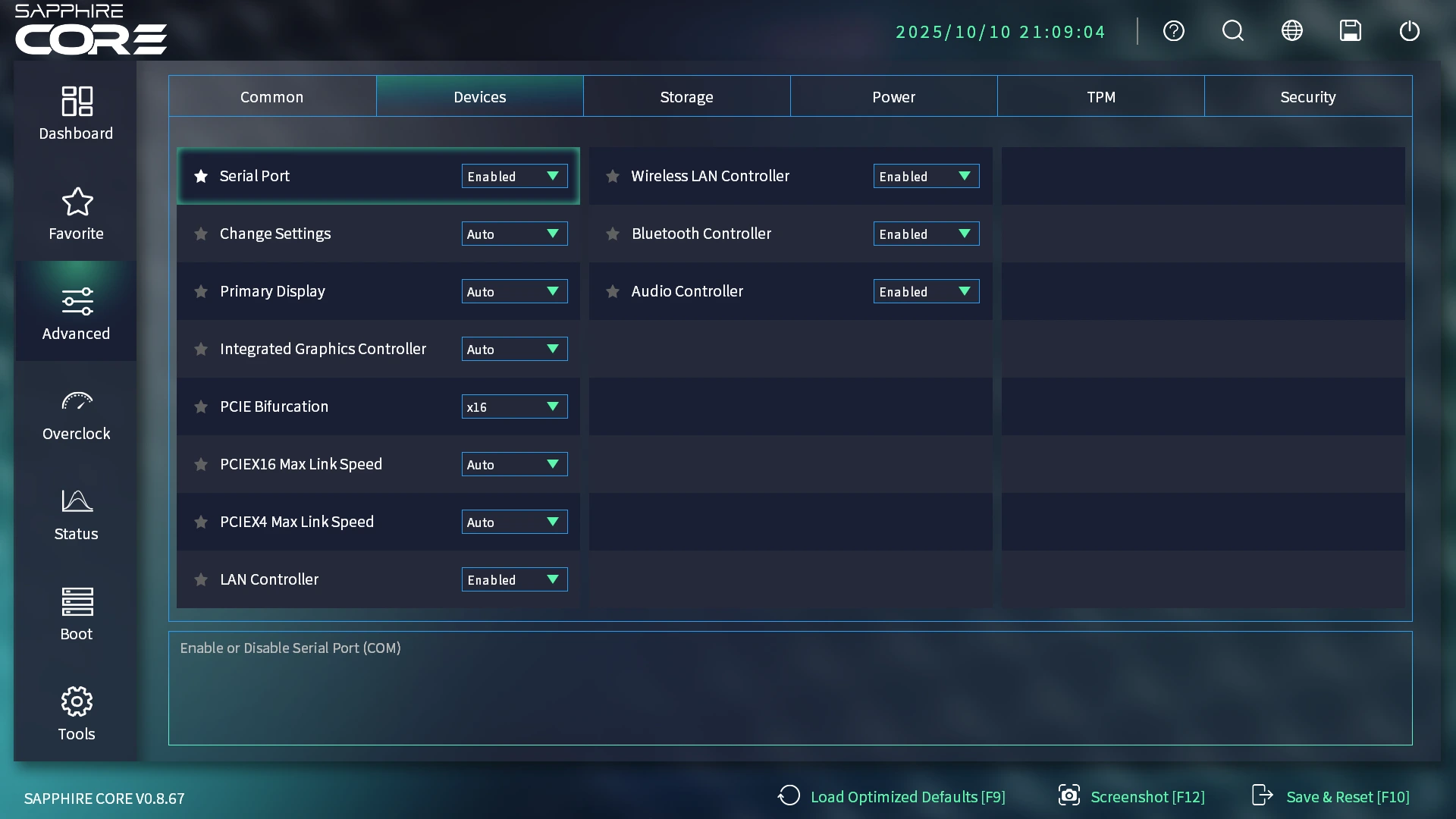
Task: Open the Boot sidebar section
Action: pos(76,614)
